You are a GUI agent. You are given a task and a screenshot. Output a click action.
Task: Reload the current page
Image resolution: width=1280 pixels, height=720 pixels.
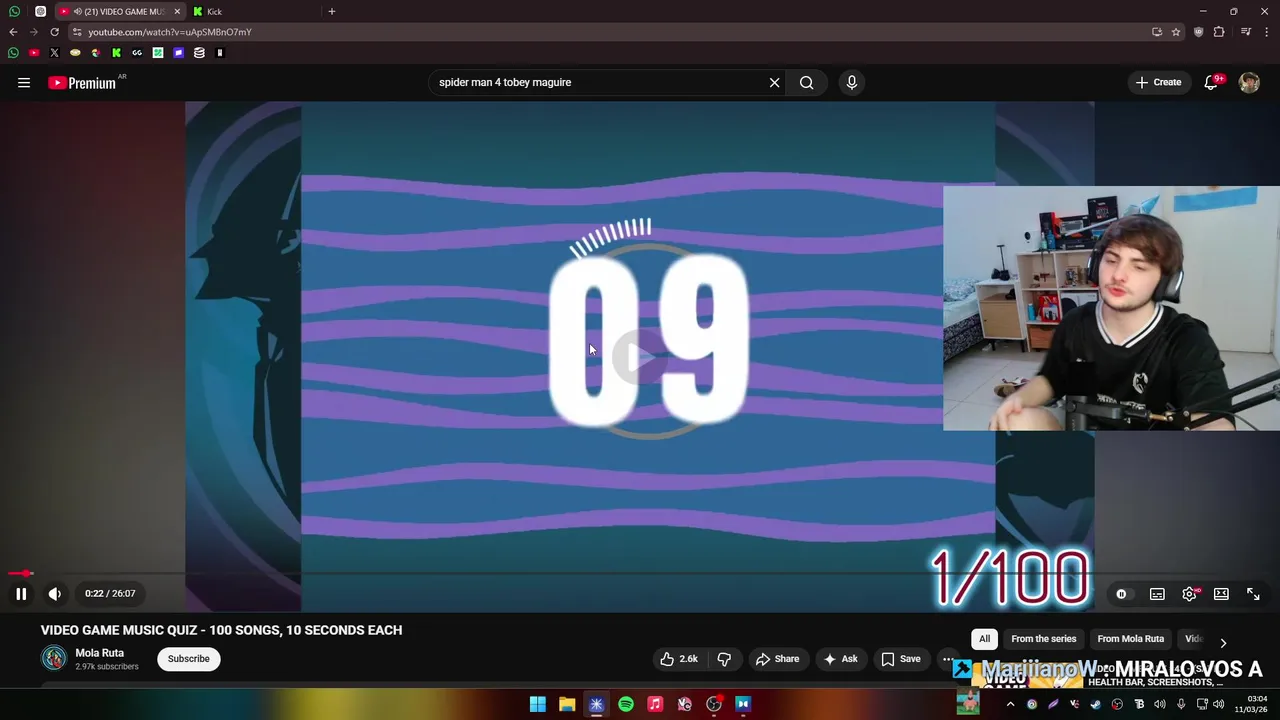[x=54, y=32]
